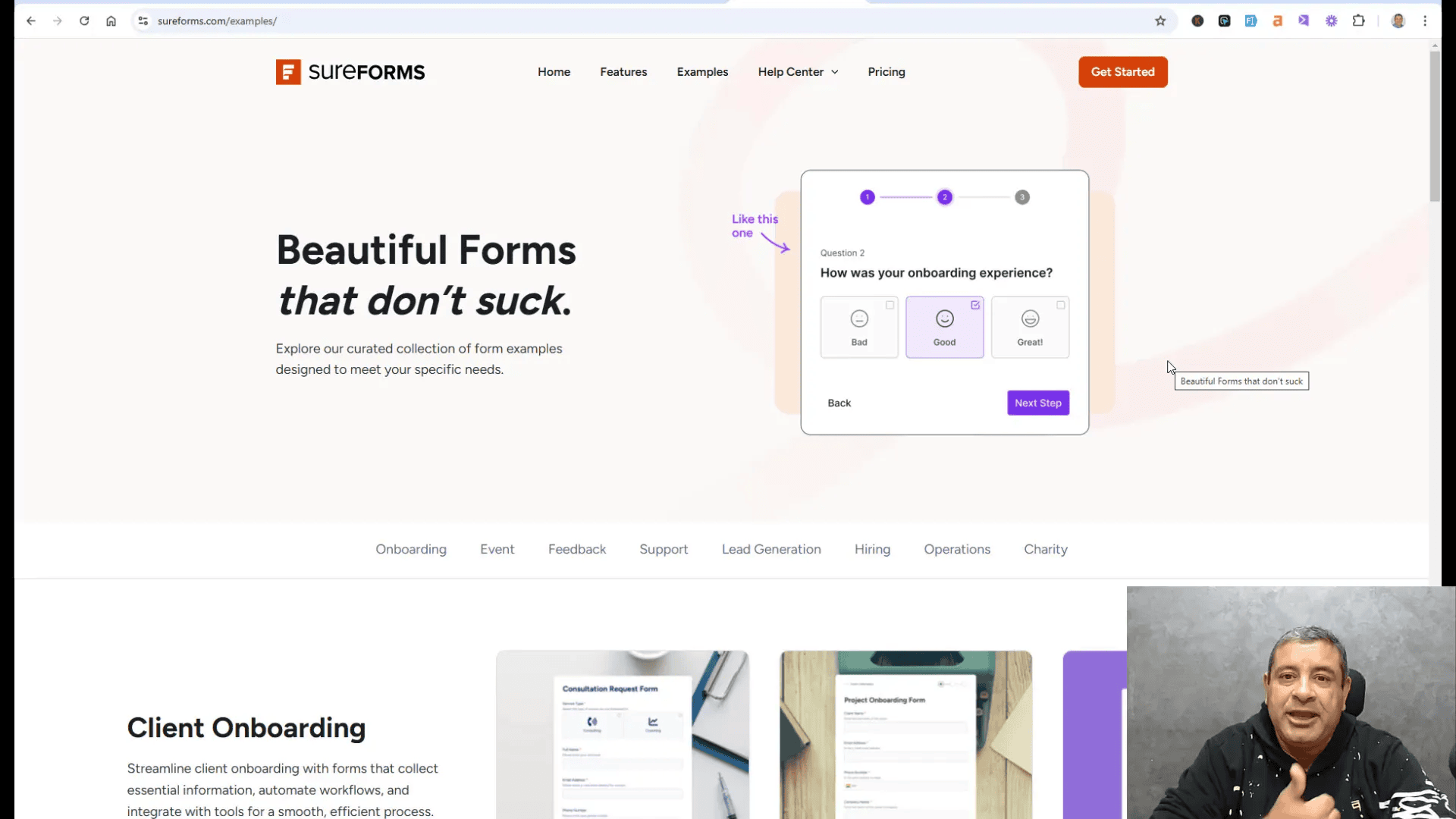Open the Hiring examples section
This screenshot has width=1456, height=819.
(872, 549)
